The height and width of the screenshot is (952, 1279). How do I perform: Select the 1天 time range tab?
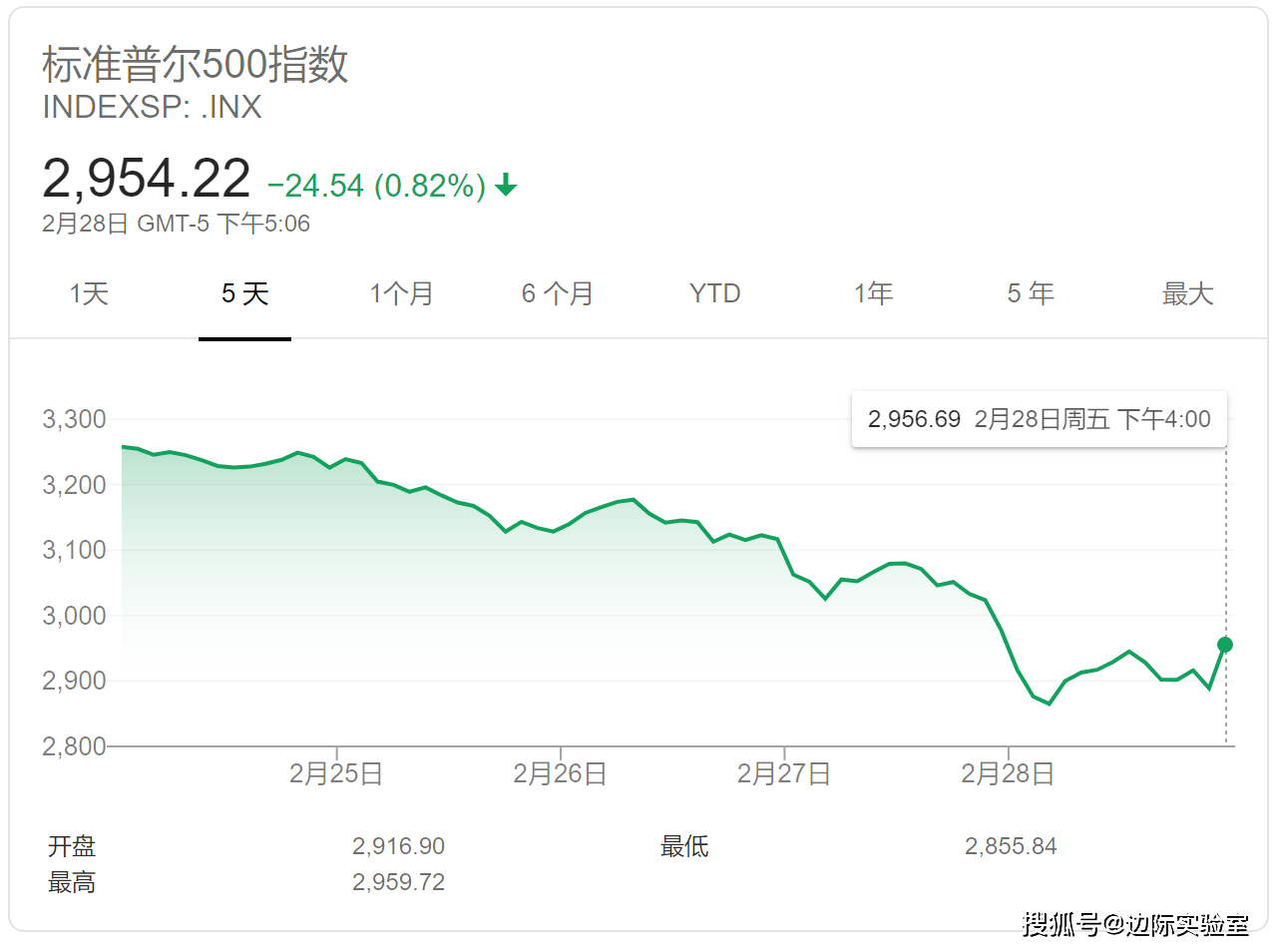89,293
